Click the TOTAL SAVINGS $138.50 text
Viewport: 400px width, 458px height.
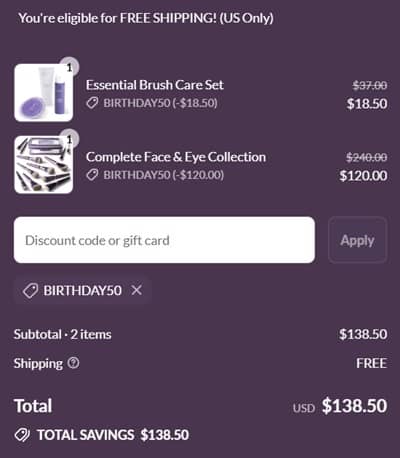tap(113, 435)
